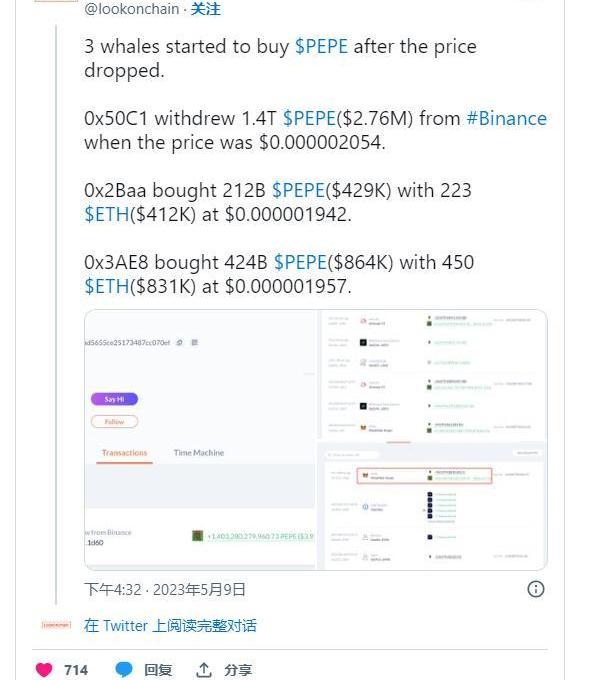Select the Transactions tab
Screen dimensions: 593x680
(x=124, y=453)
